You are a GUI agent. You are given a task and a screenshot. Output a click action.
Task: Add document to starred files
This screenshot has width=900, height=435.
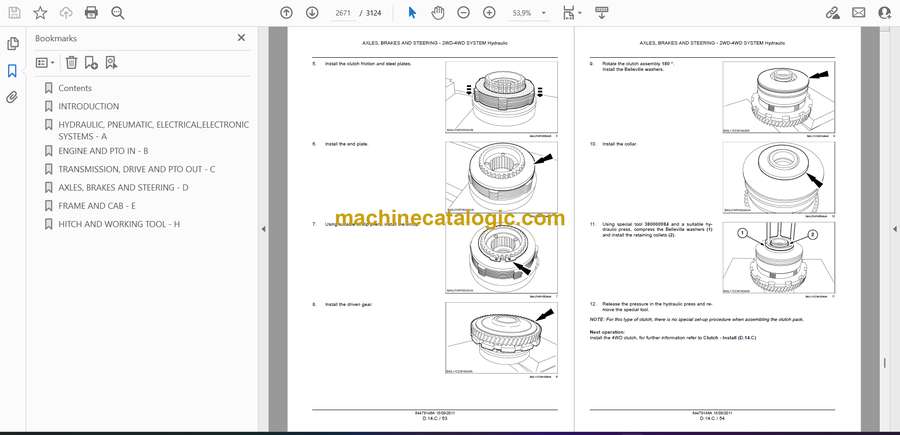[x=40, y=13]
